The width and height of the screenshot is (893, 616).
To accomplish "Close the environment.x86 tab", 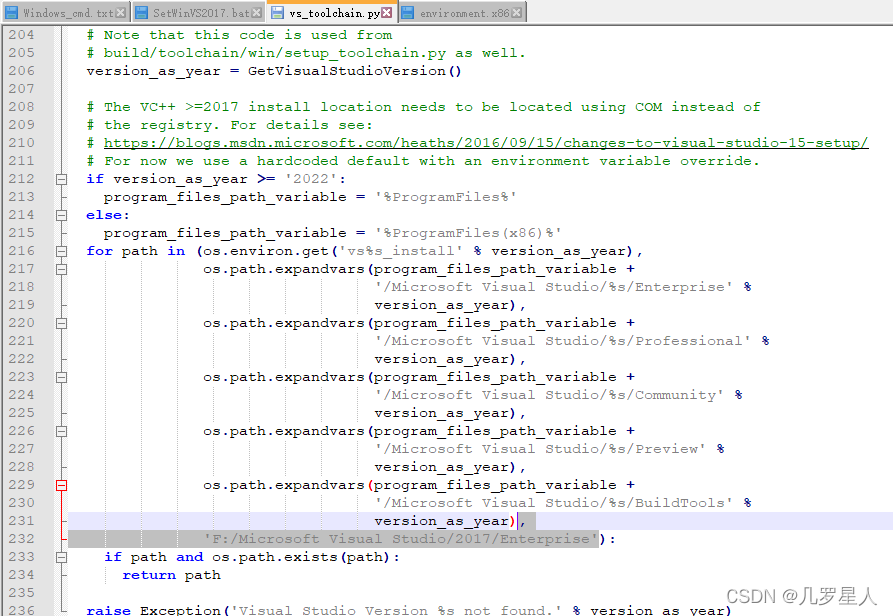I will pyautogui.click(x=517, y=13).
